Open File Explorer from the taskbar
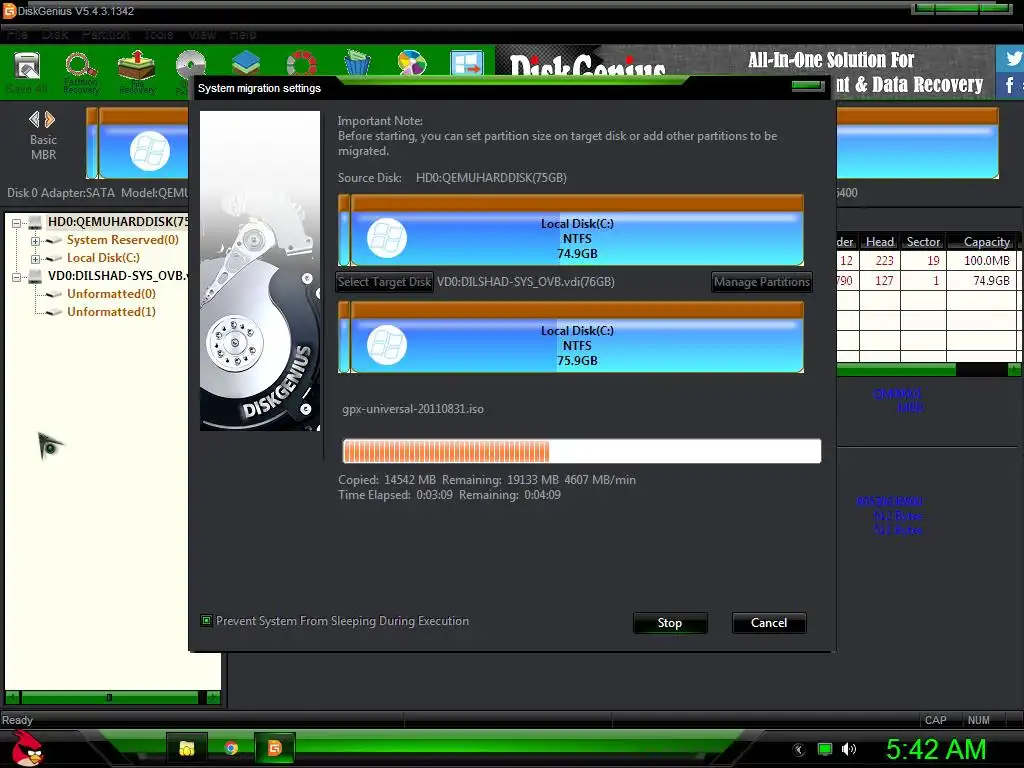The width and height of the screenshot is (1024, 768). [x=187, y=748]
